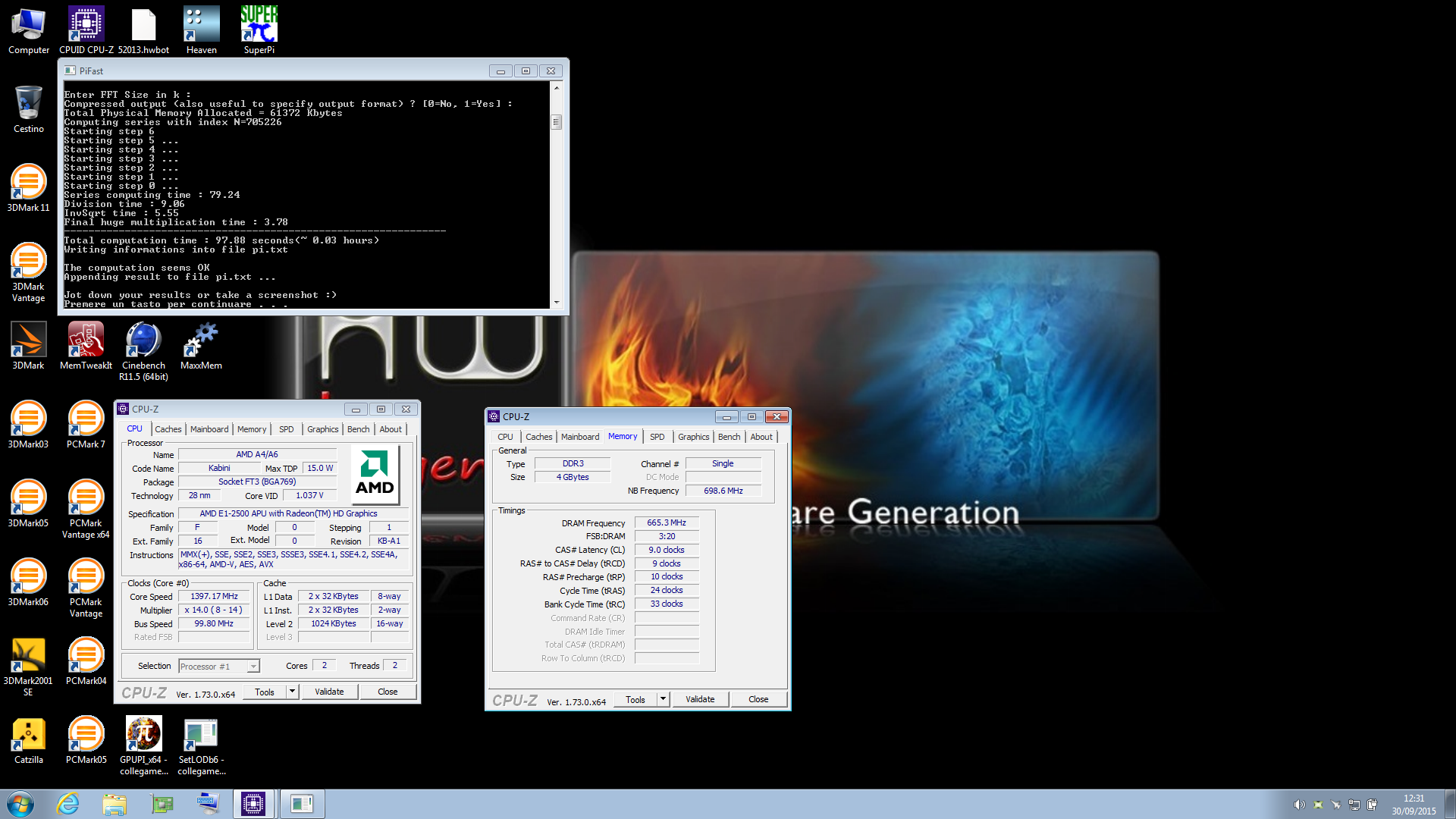Click Close button in left CPU-Z window
Screen dimensions: 1456x819
[388, 692]
